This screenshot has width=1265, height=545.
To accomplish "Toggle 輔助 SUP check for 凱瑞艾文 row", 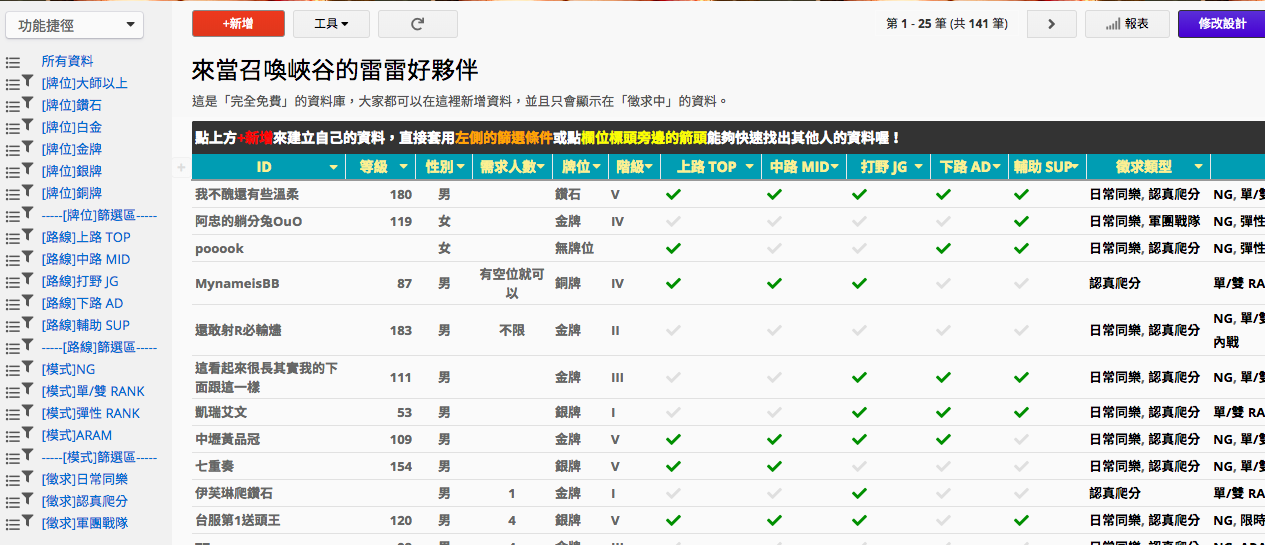I will pos(1020,412).
